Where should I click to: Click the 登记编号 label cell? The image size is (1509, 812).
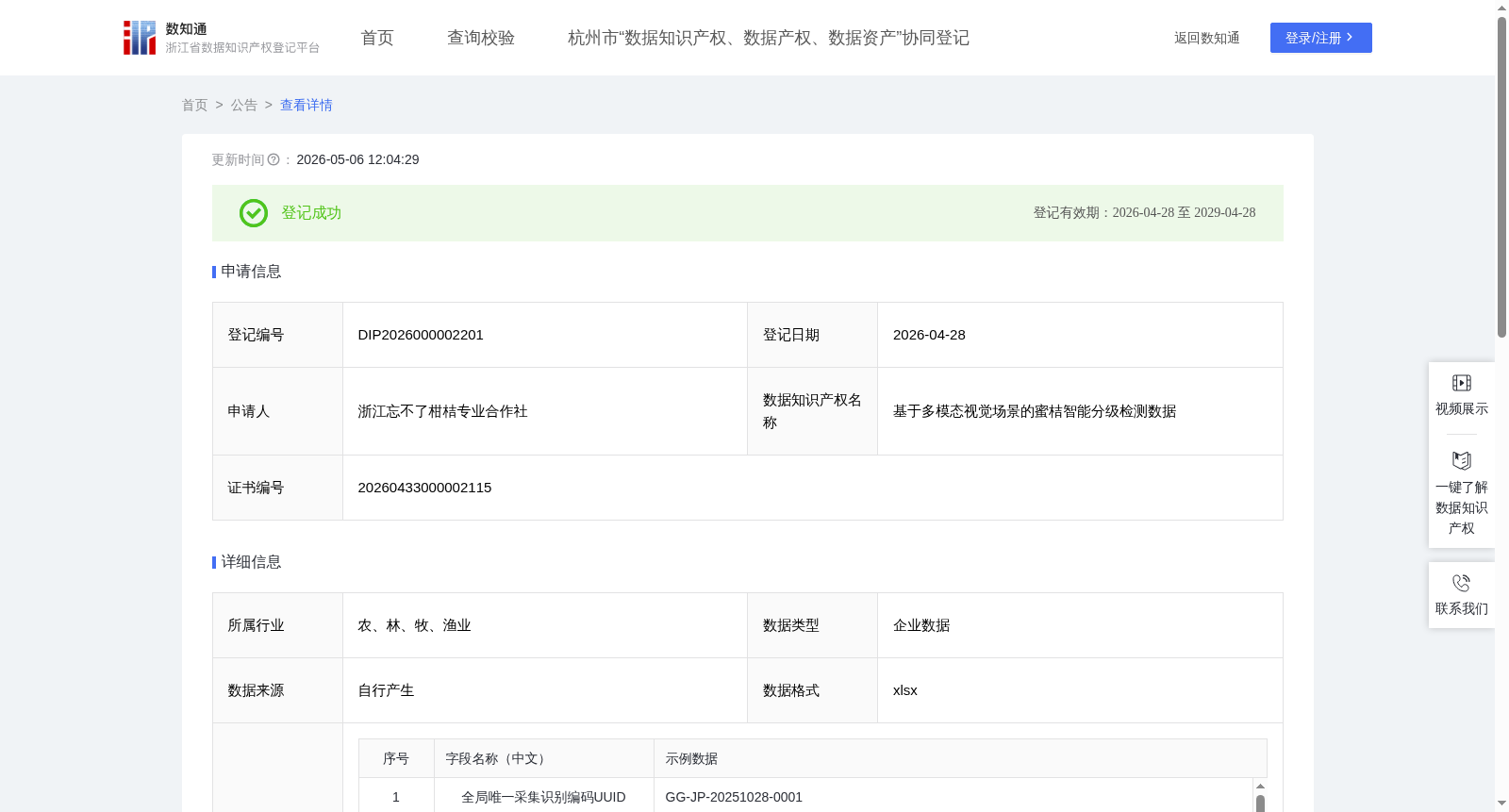click(x=277, y=335)
